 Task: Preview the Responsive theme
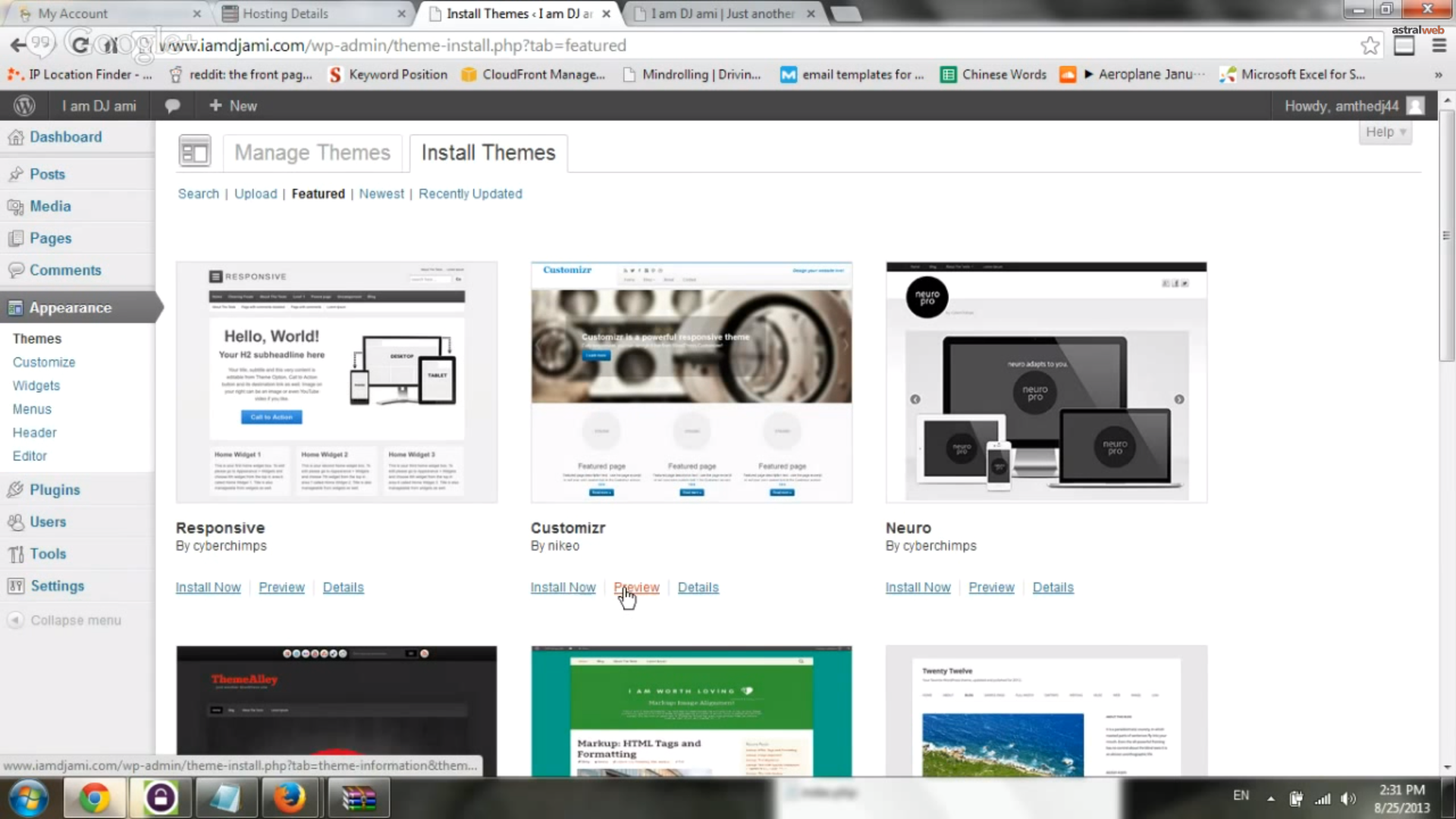[x=281, y=587]
